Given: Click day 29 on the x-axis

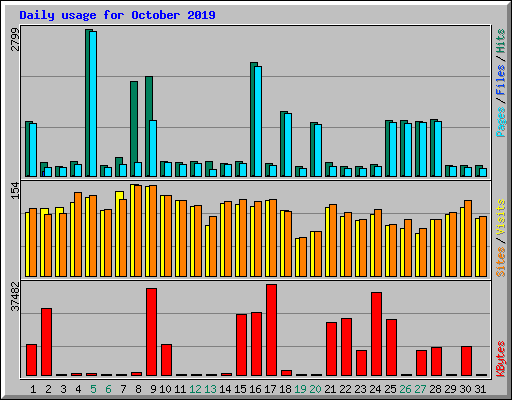Looking at the screenshot, I should pyautogui.click(x=450, y=389).
